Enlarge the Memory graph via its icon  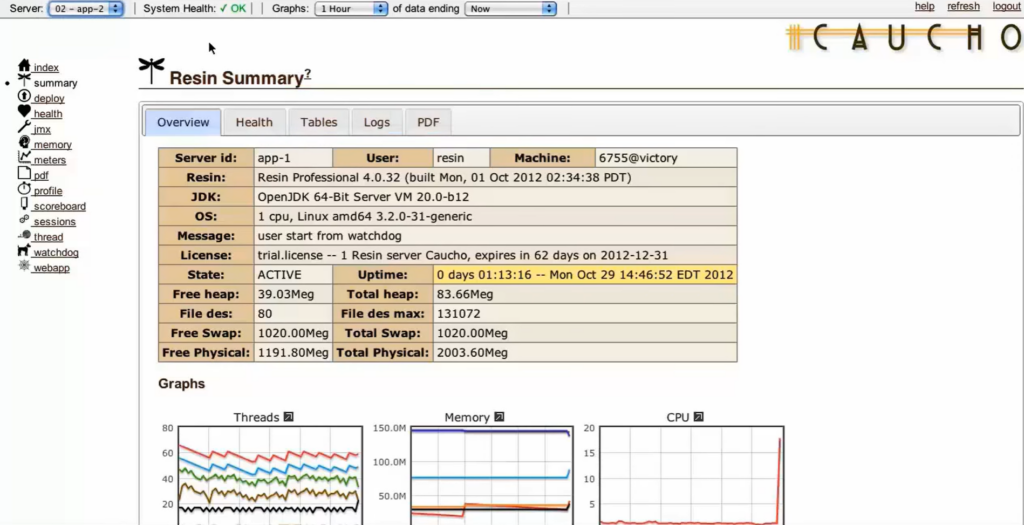tap(499, 417)
